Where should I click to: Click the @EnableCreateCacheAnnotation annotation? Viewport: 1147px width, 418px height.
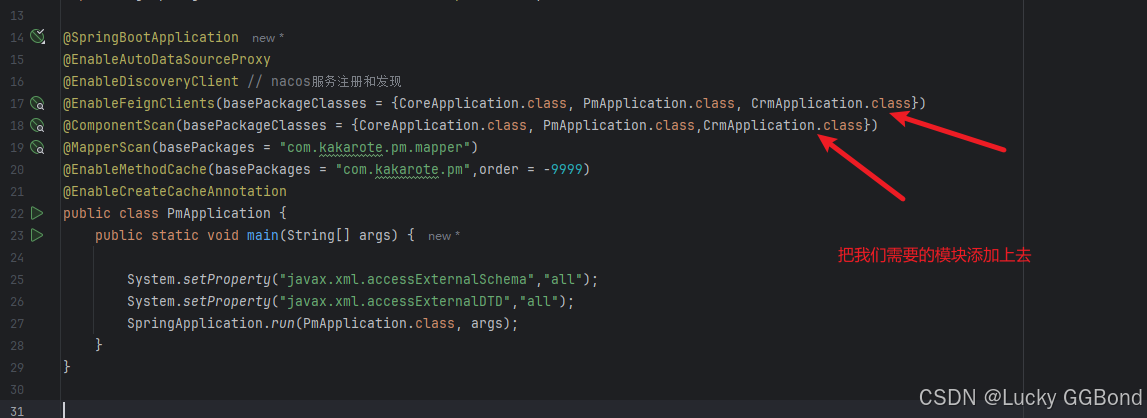pos(175,191)
